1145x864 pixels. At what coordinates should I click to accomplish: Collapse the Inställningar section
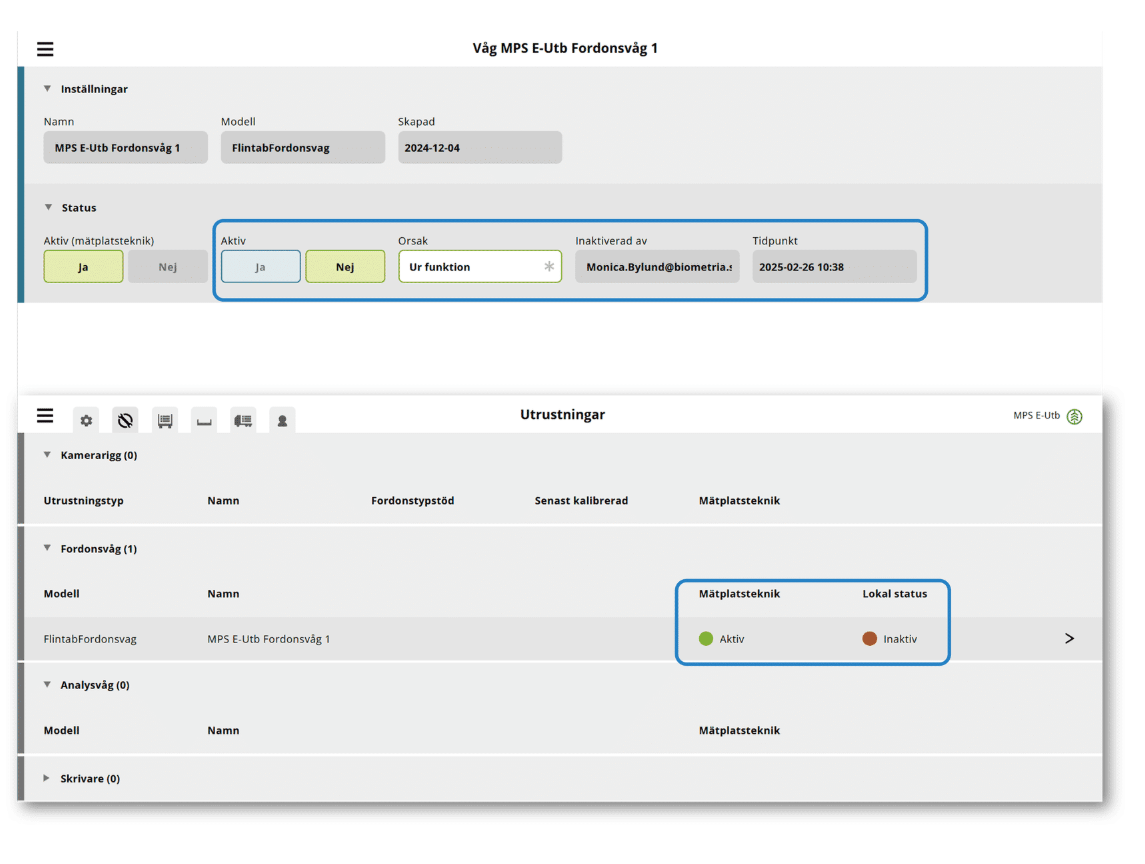(x=47, y=88)
